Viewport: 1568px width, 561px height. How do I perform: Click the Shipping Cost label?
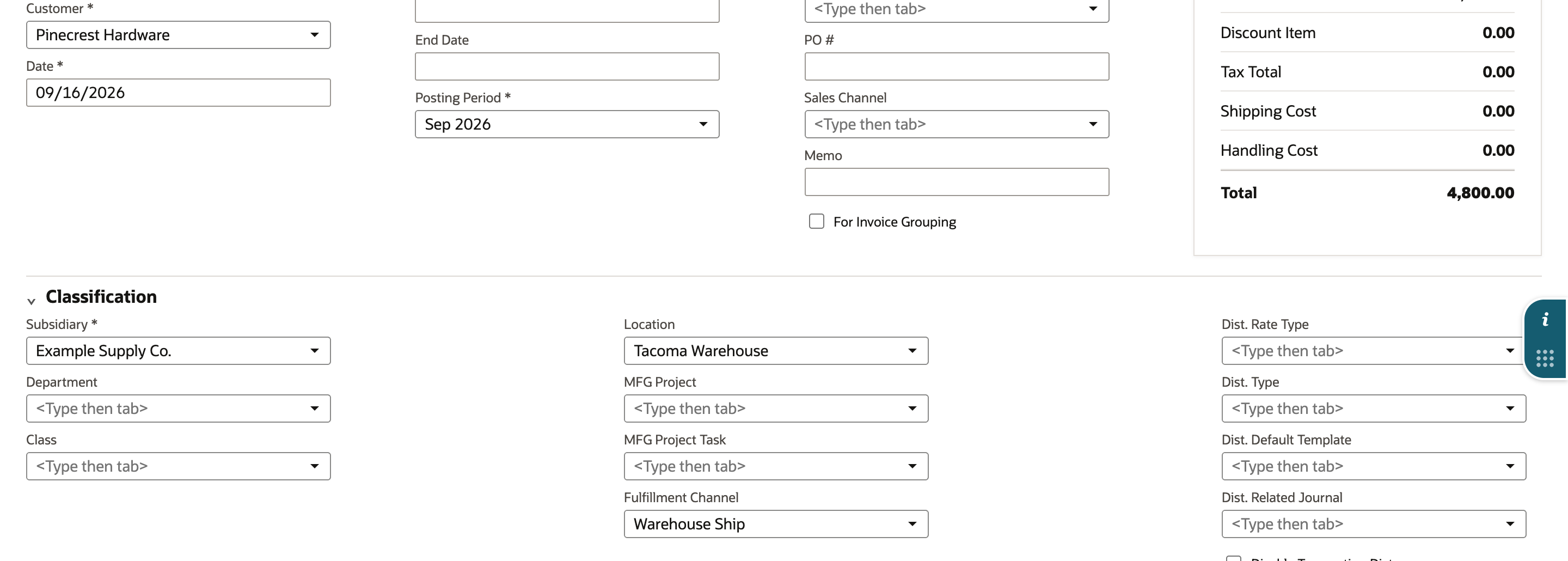1268,111
